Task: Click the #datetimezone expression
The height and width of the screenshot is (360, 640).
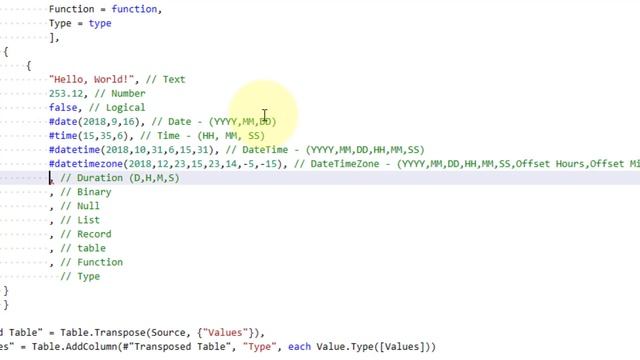Action: [166, 164]
